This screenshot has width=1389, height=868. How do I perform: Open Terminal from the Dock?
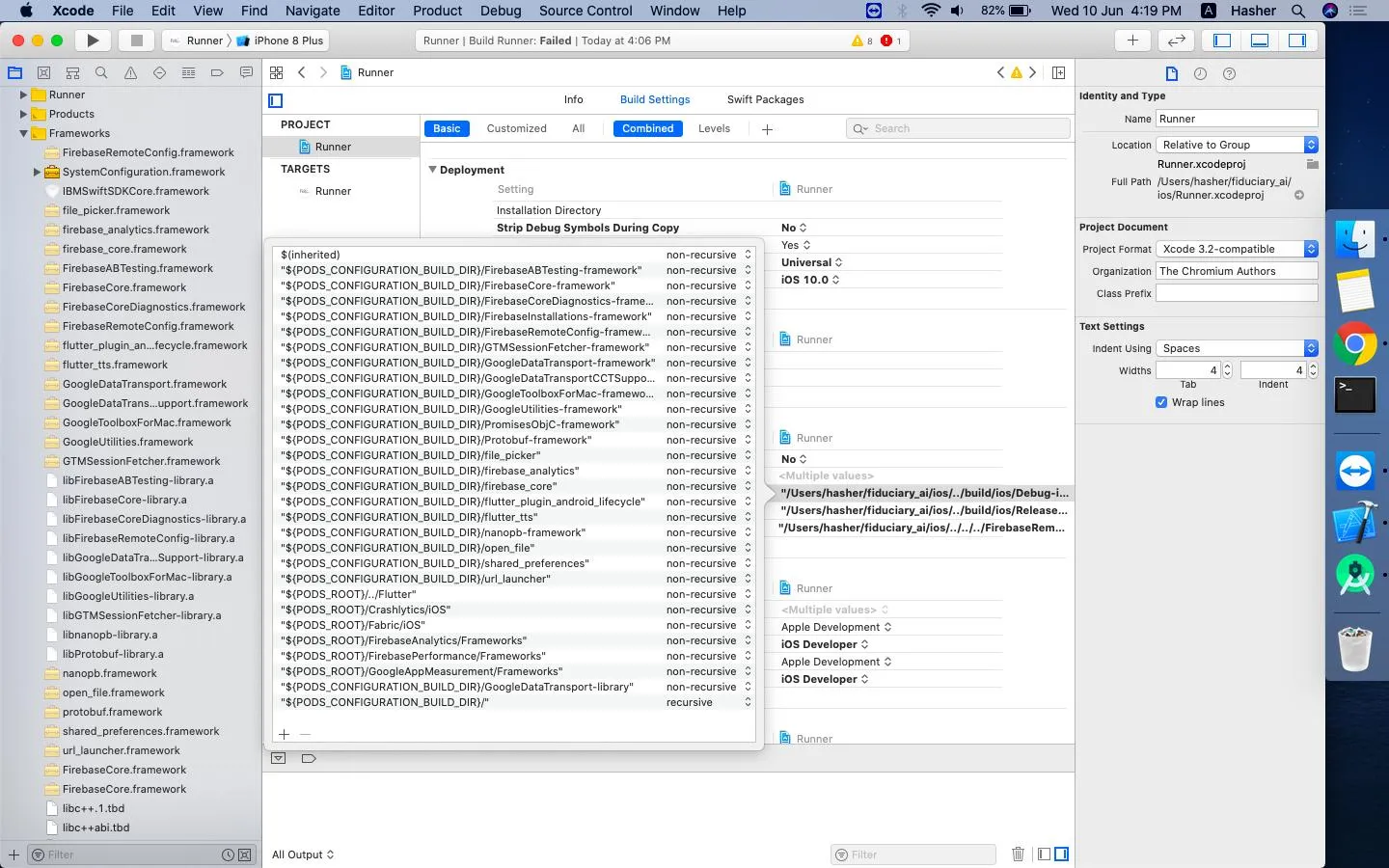[1354, 395]
